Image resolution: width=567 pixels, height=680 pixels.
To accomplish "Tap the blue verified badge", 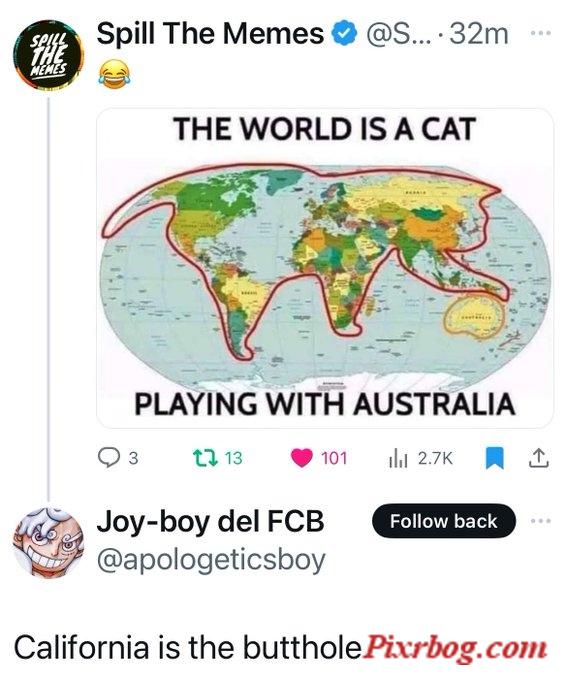I will pyautogui.click(x=344, y=34).
